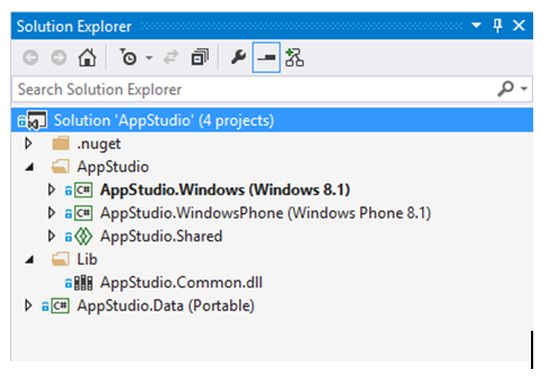Click Sync with Active Document icon
Viewport: 550px width, 388px height.
coord(171,58)
